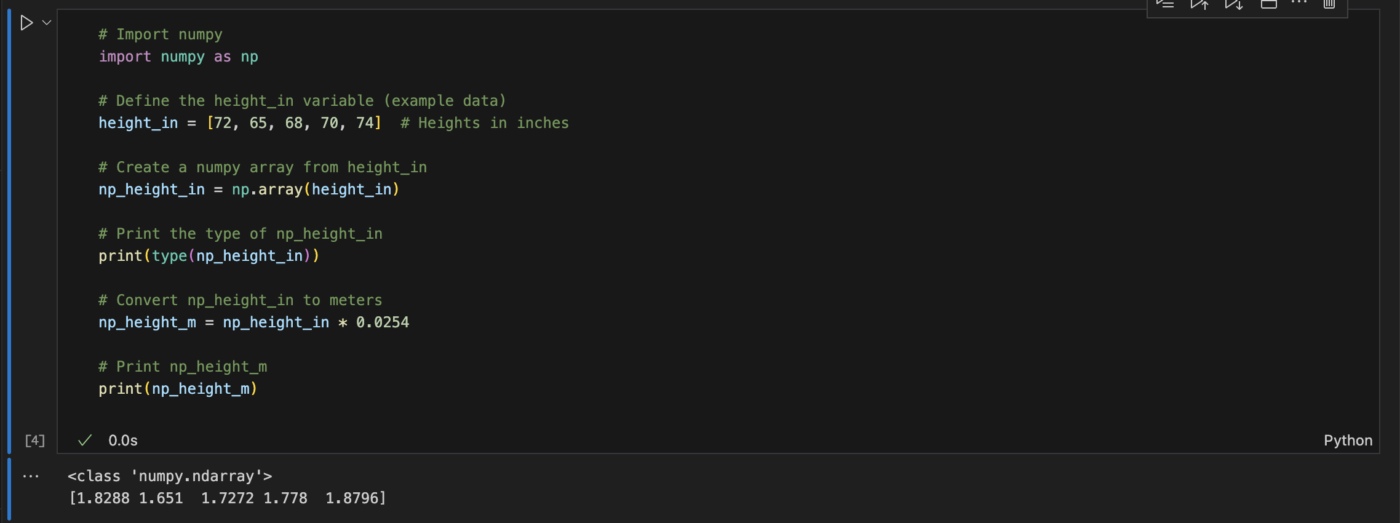The width and height of the screenshot is (1400, 523).
Task: Click the 0.0s execution time label
Action: [x=123, y=440]
